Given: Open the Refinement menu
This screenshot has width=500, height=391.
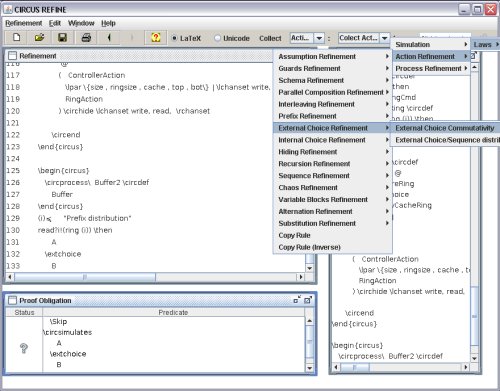Looking at the screenshot, I should pos(24,23).
